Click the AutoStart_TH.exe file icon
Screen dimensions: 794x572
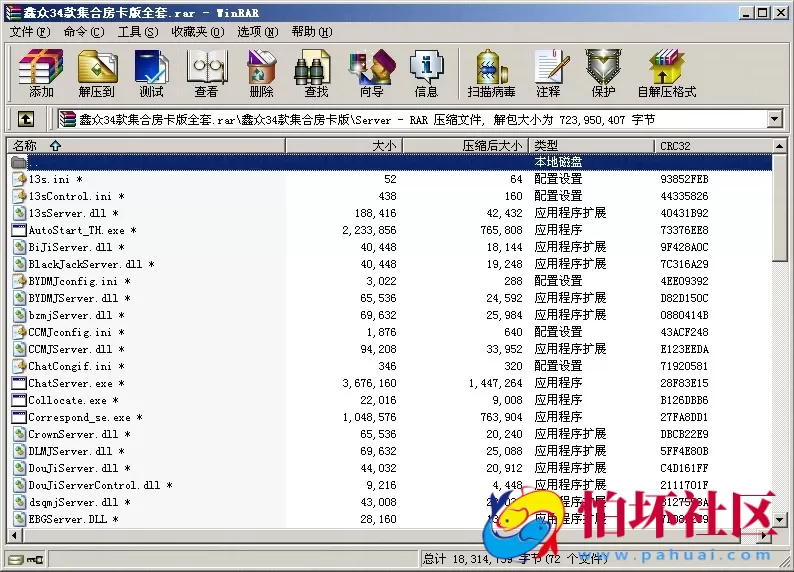(19, 230)
